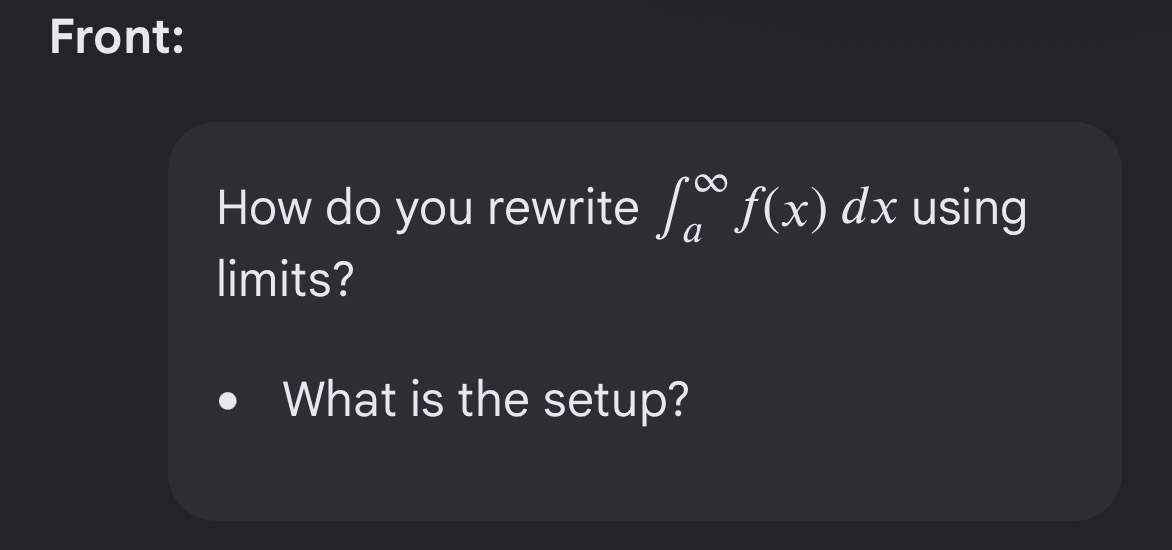The width and height of the screenshot is (1172, 550).
Task: Click the word "using" after the formula
Action: 969,210
